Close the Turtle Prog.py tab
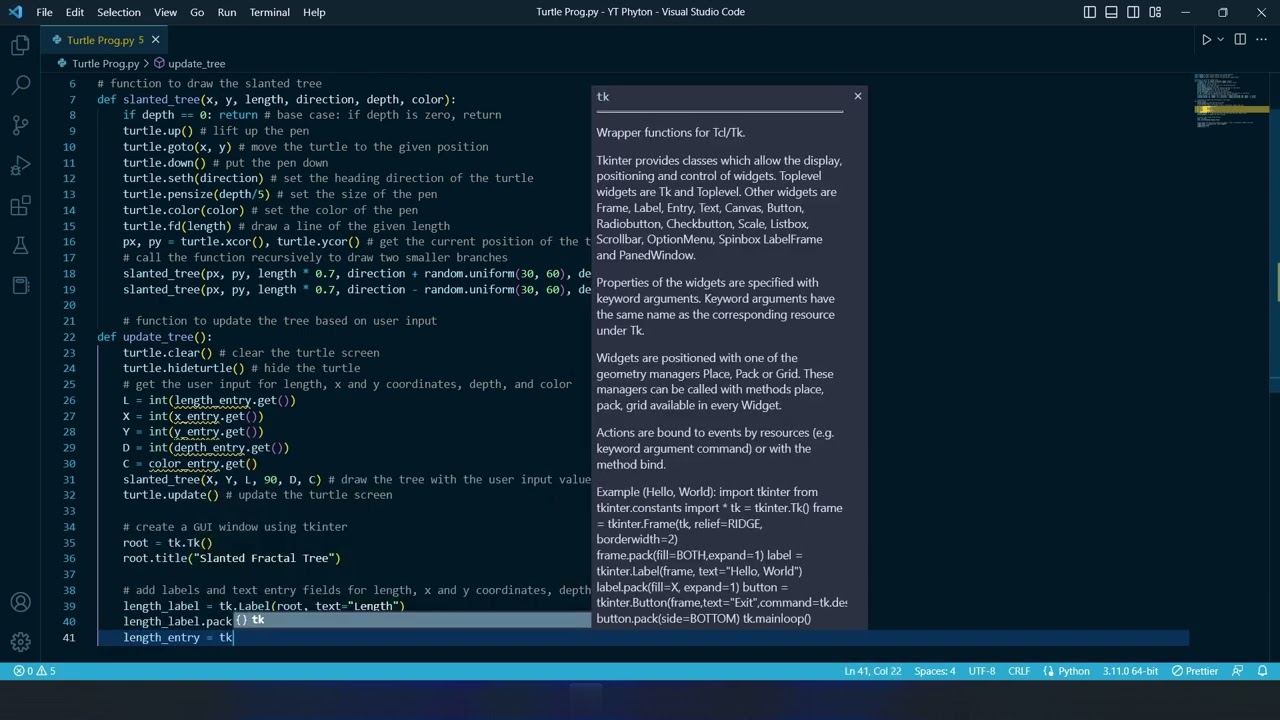This screenshot has height=720, width=1280. click(155, 40)
